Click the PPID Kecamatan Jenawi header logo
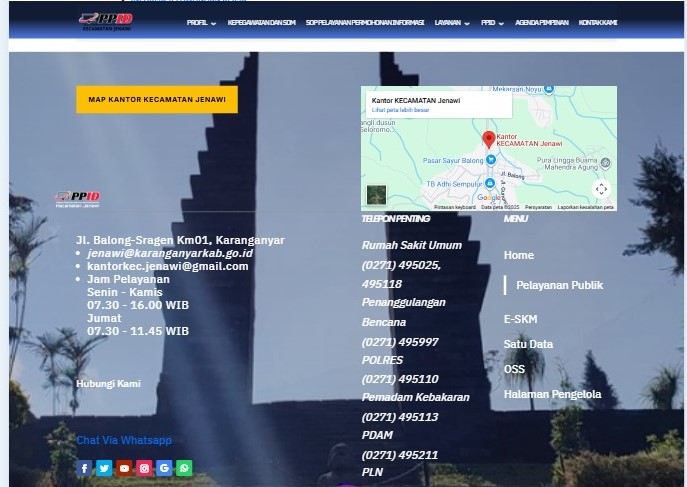687x487 pixels. point(105,21)
